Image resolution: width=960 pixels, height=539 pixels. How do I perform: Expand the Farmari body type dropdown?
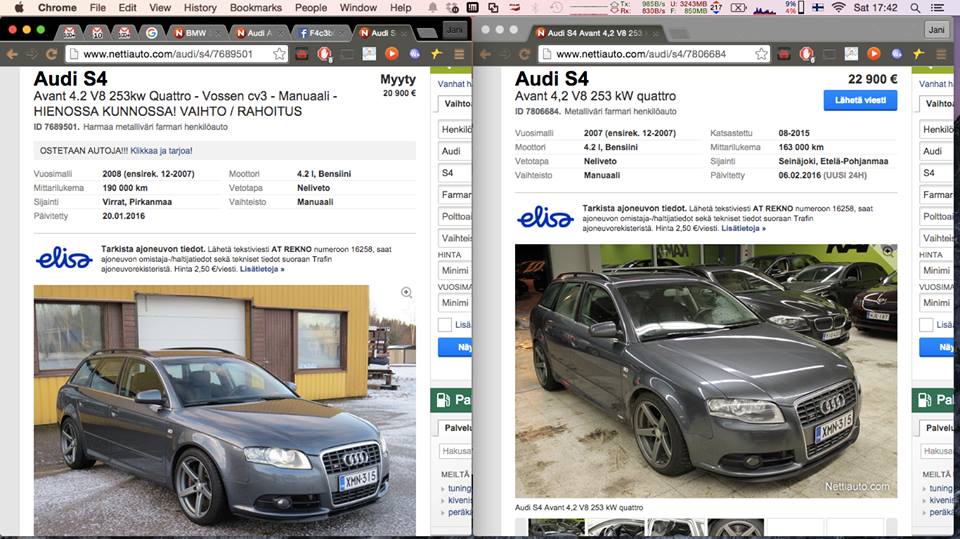point(455,195)
